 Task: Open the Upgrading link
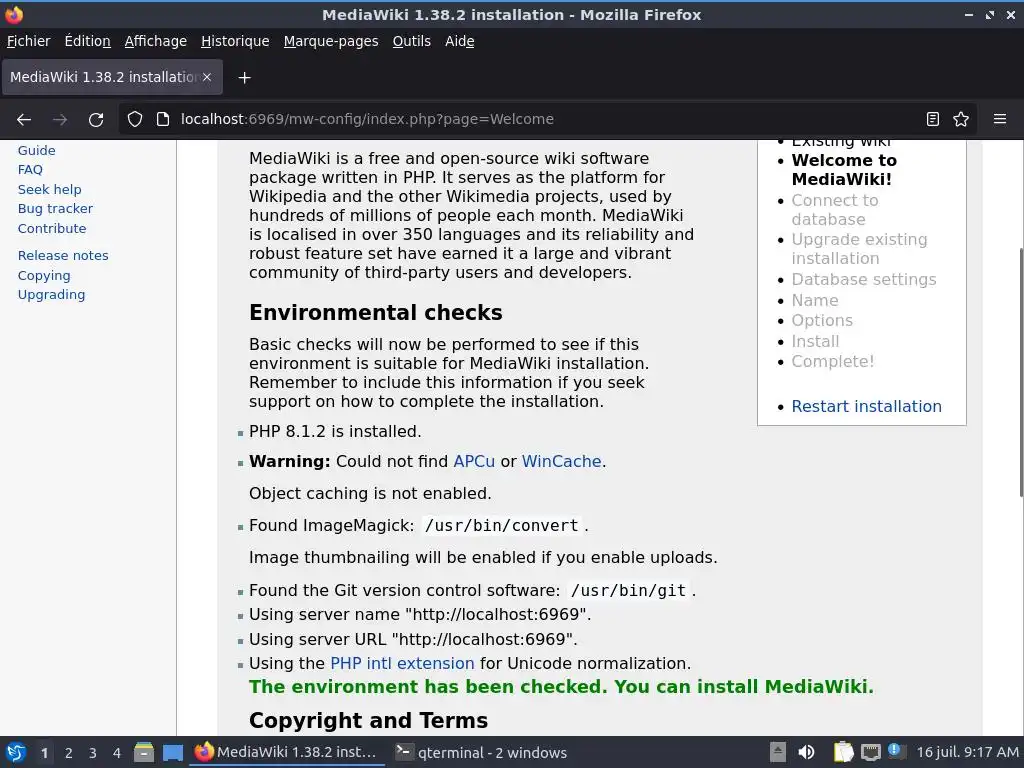click(52, 295)
